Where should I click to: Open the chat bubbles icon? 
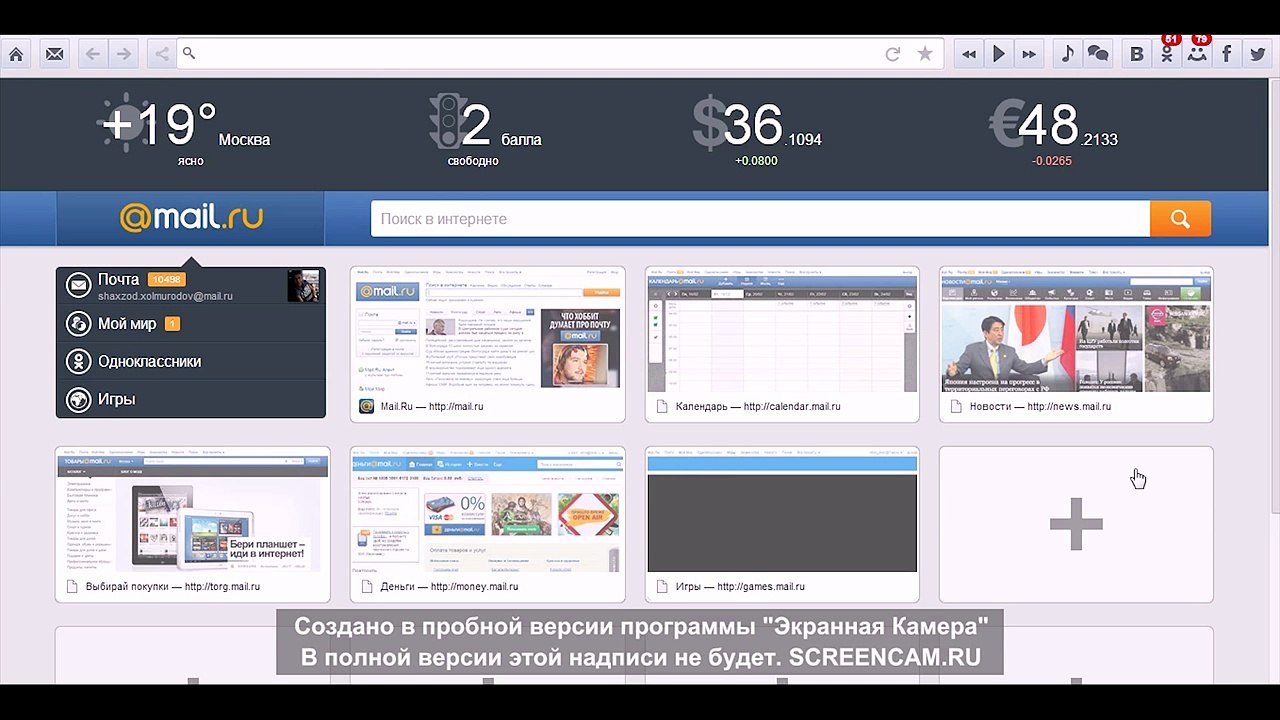[x=1098, y=55]
